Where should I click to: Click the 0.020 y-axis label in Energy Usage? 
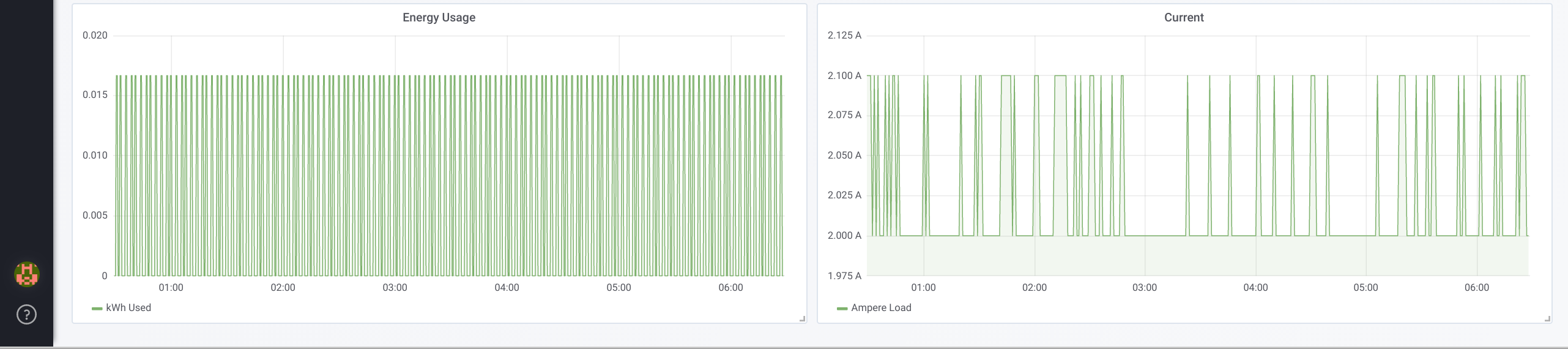95,36
